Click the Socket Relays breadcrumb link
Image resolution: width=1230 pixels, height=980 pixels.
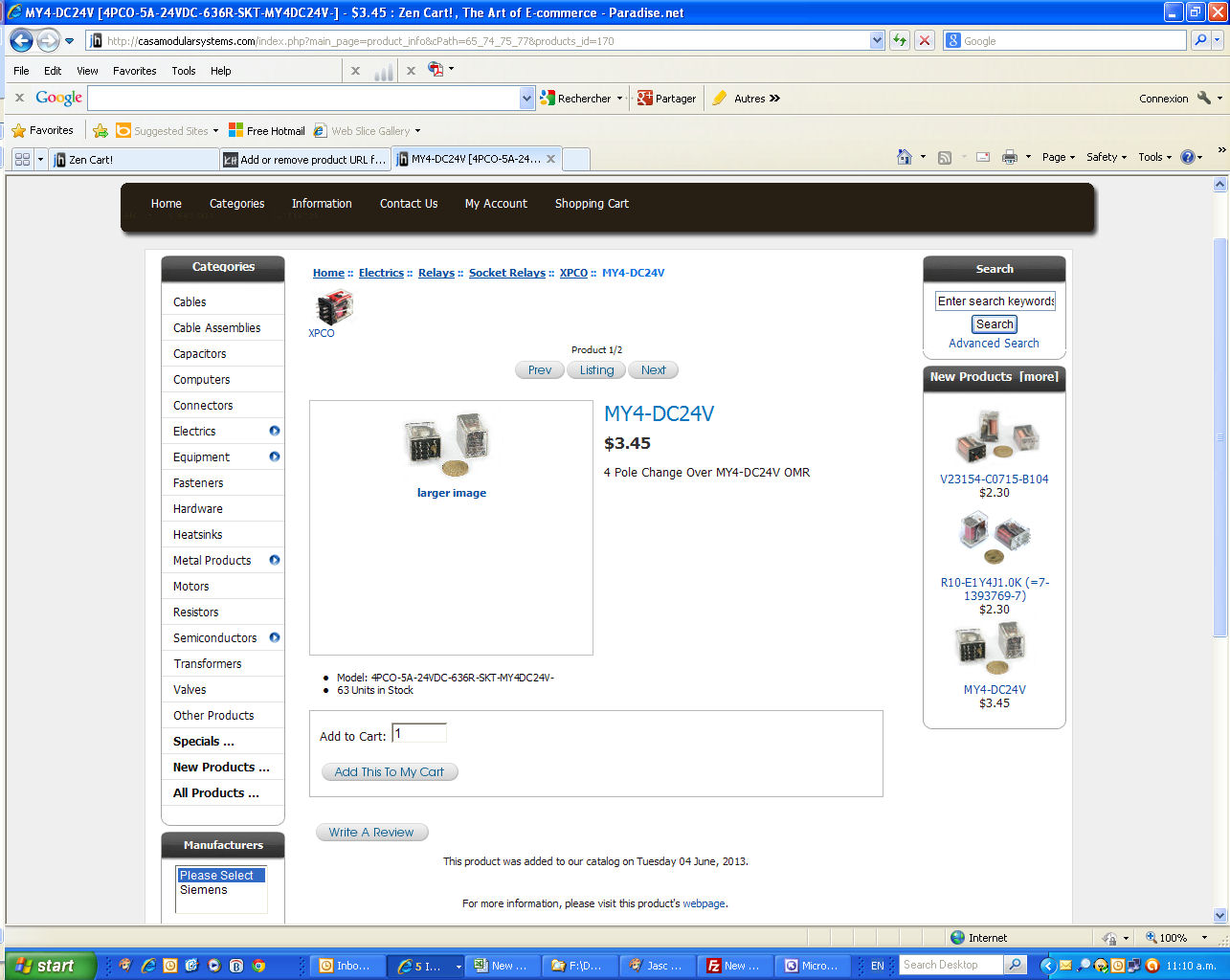click(507, 273)
